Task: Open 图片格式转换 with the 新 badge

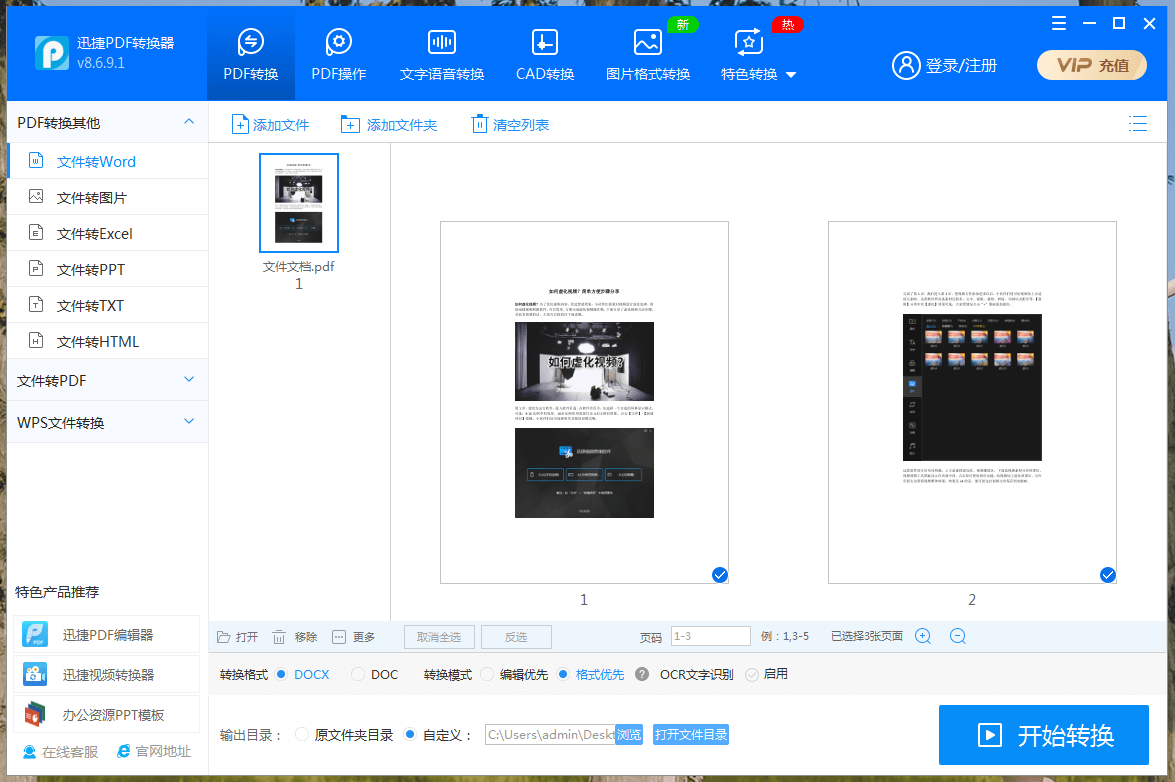Action: (647, 55)
